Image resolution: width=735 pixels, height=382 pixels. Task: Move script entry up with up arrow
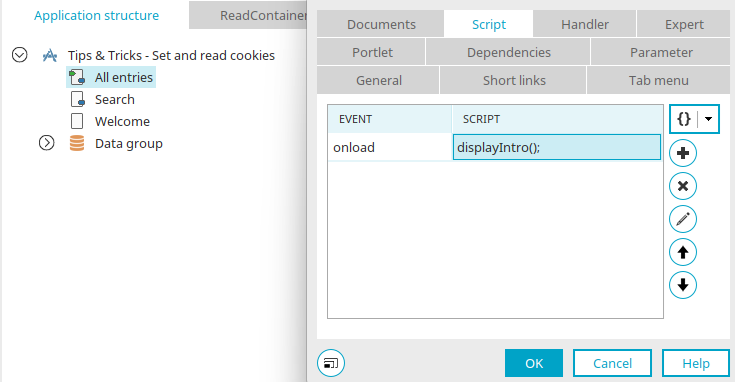pyautogui.click(x=683, y=252)
